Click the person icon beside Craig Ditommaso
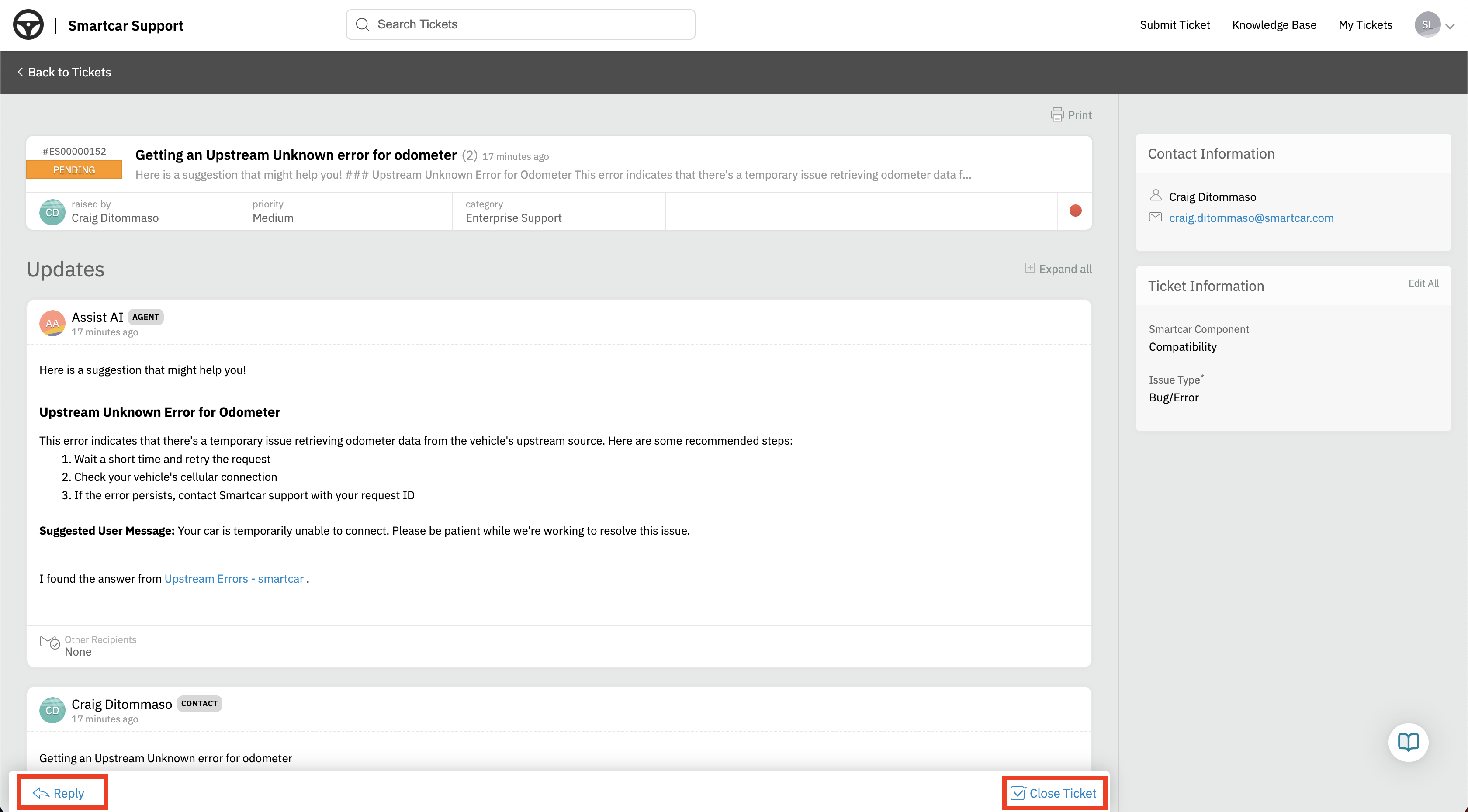Viewport: 1468px width, 812px height. click(x=1156, y=195)
